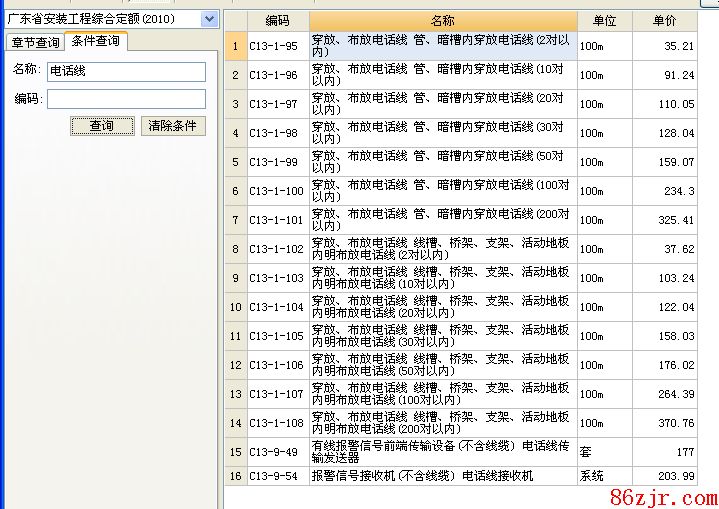Viewport: 719px width, 509px height.
Task: Click the 单价 column header
Action: click(664, 21)
